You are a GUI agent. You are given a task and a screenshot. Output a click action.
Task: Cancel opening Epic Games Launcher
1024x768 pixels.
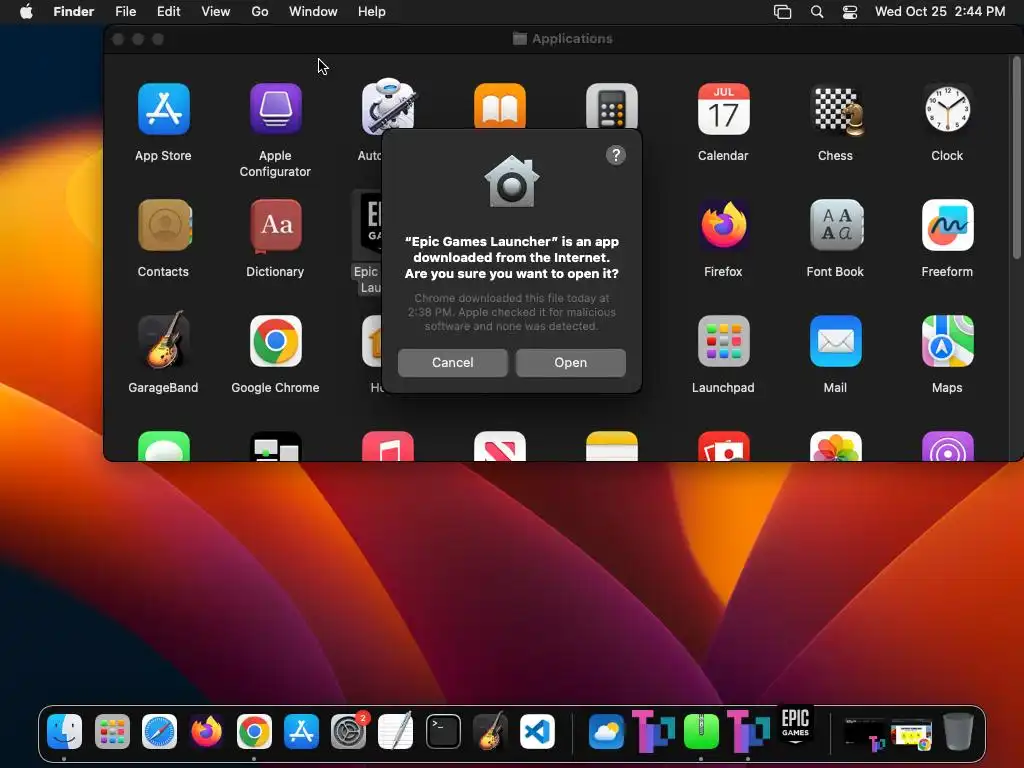point(453,362)
